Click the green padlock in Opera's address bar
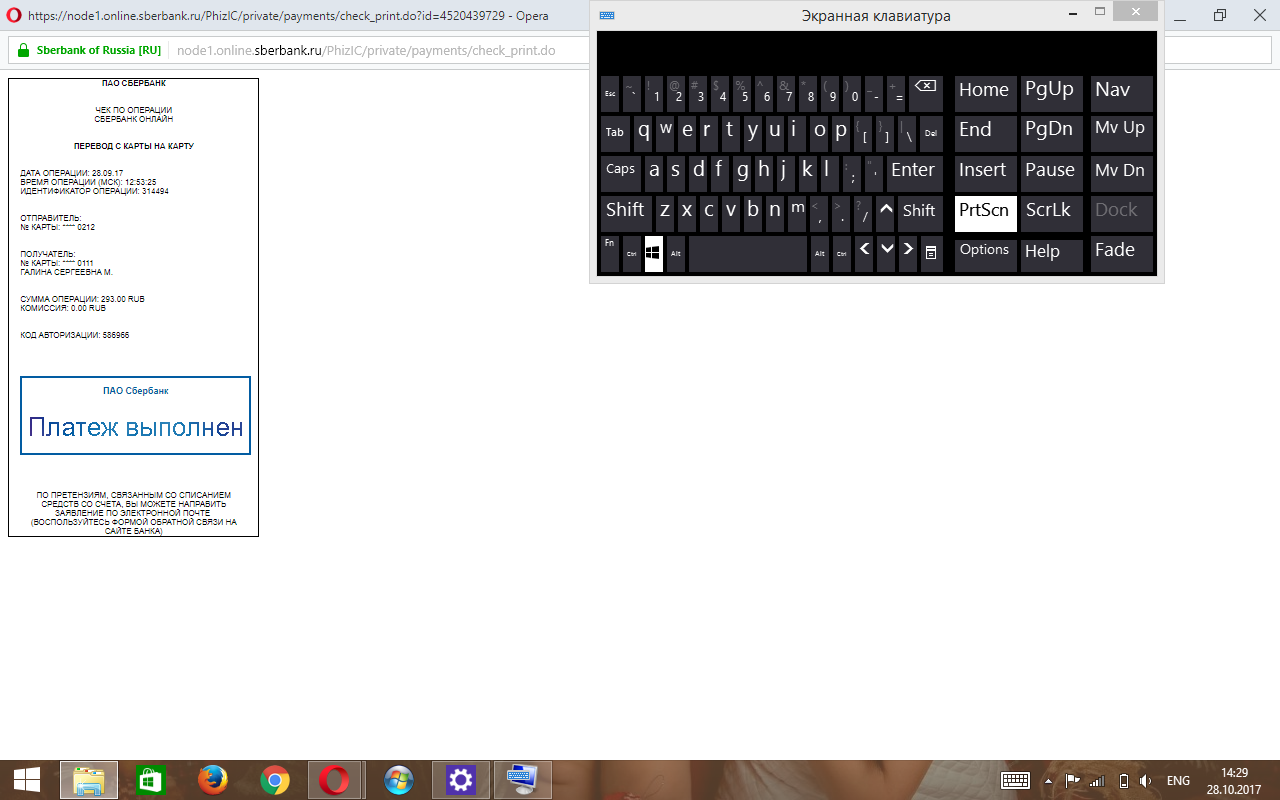The width and height of the screenshot is (1280, 800). tap(24, 50)
